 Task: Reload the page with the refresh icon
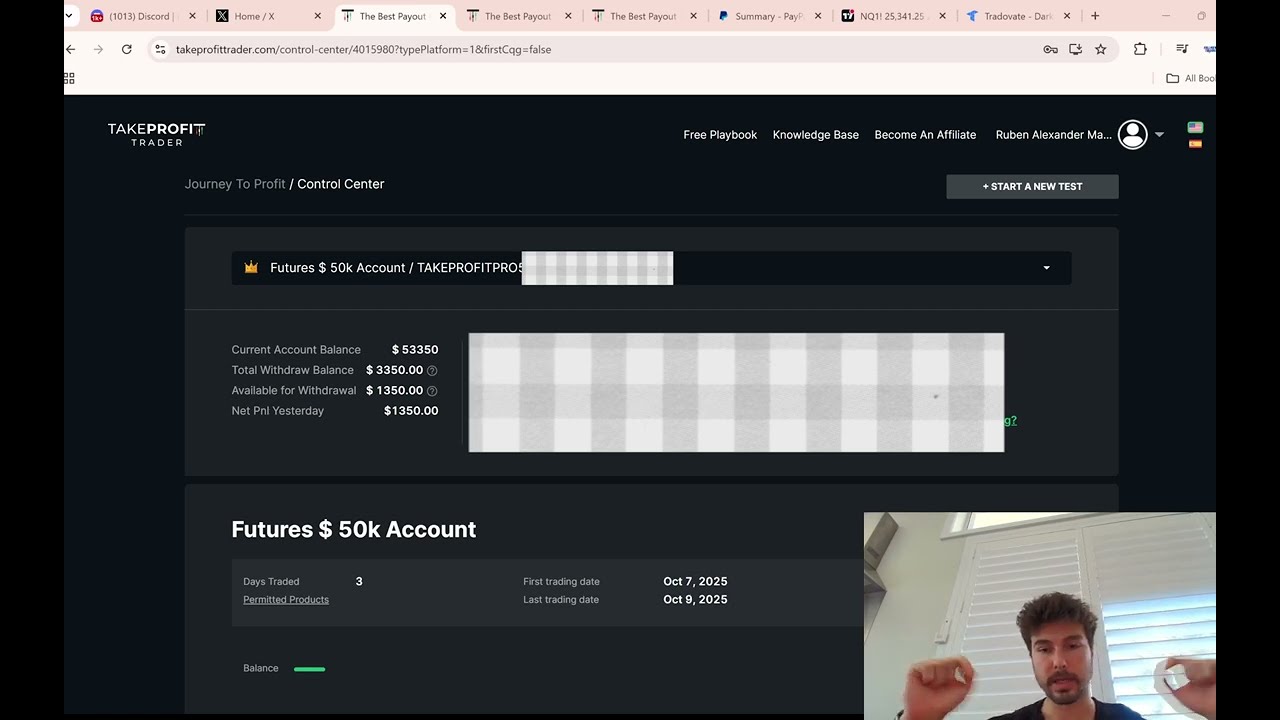127,49
